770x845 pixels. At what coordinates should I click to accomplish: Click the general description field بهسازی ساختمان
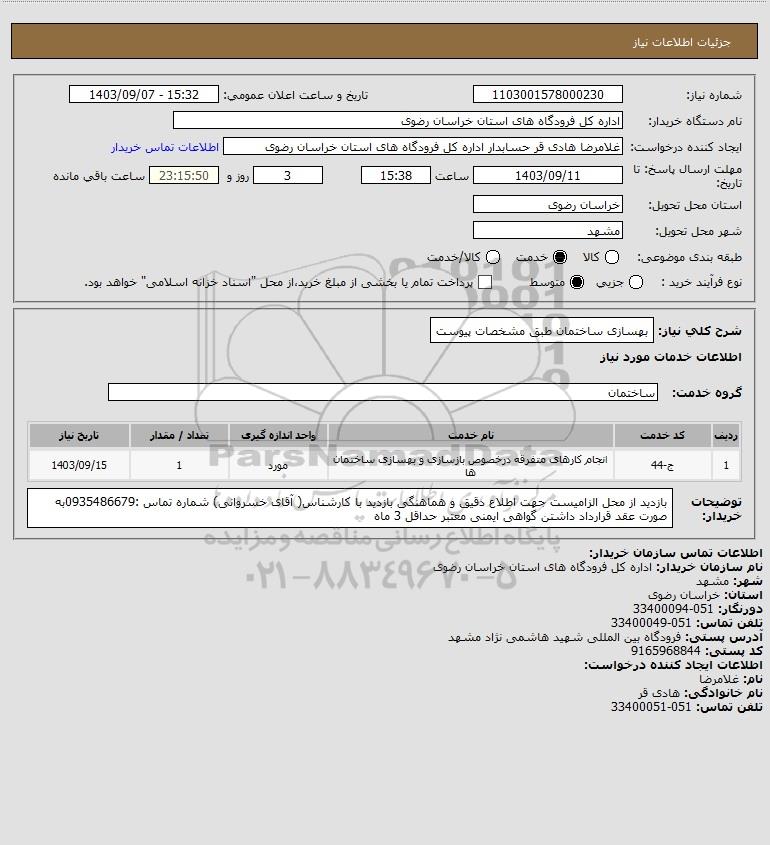tap(542, 331)
